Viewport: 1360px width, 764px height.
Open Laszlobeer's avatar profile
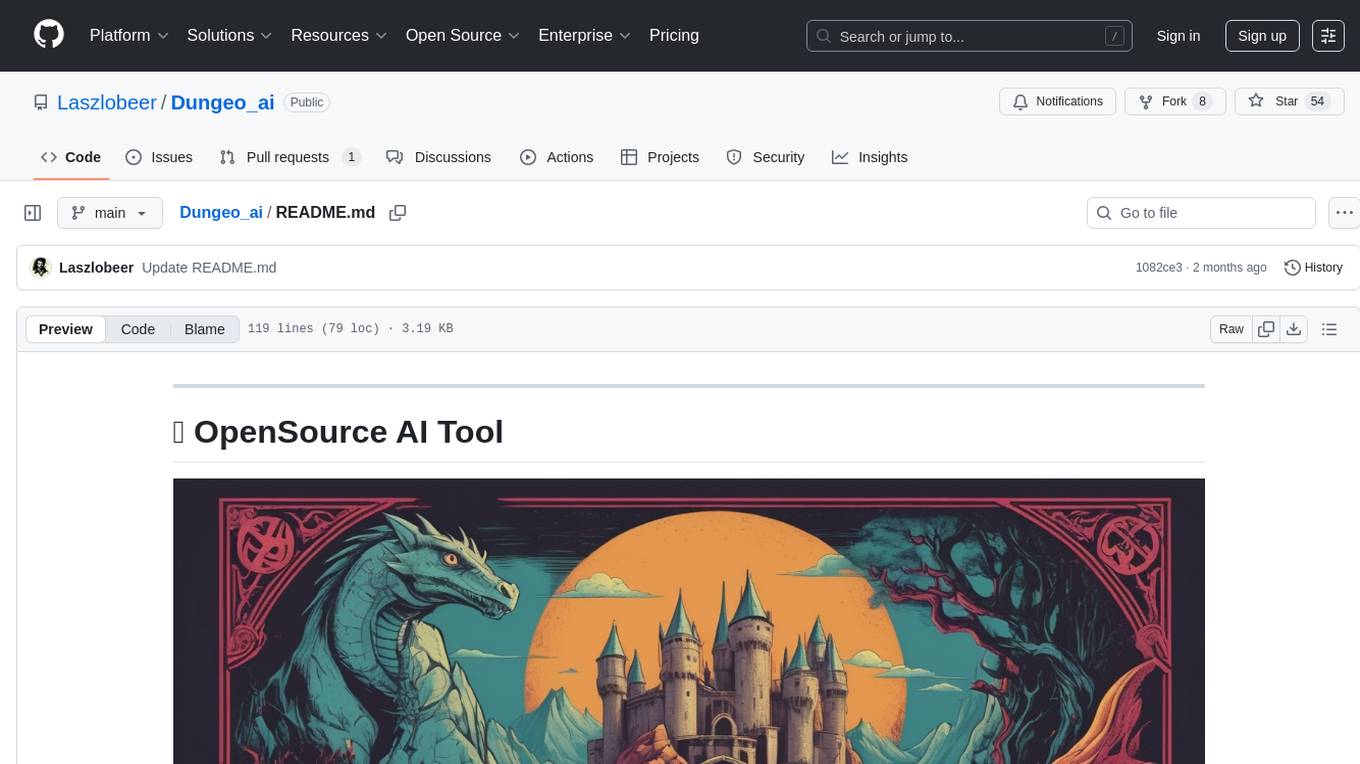(41, 267)
